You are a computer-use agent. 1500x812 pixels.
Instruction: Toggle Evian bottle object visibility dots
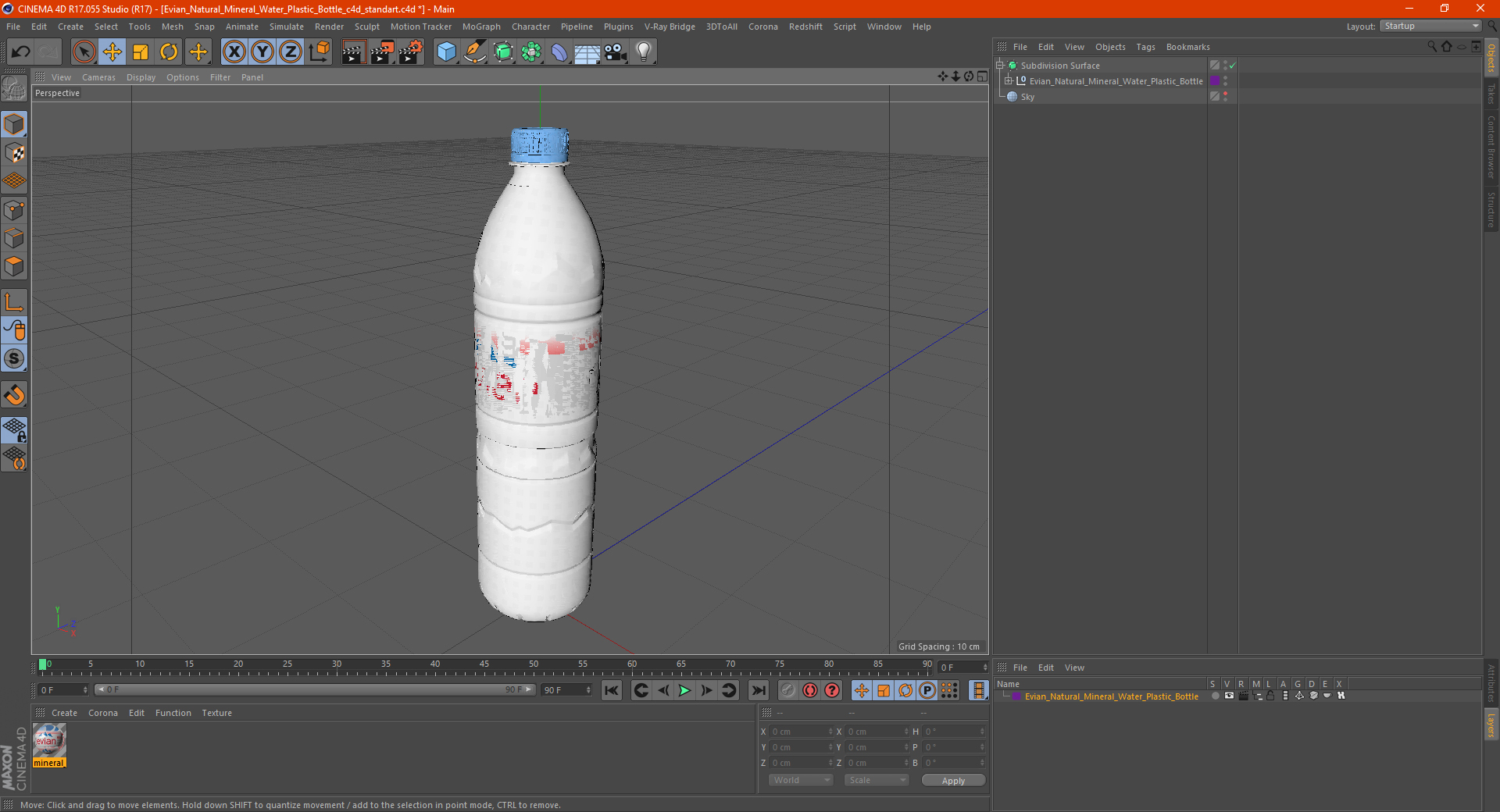pyautogui.click(x=1225, y=81)
